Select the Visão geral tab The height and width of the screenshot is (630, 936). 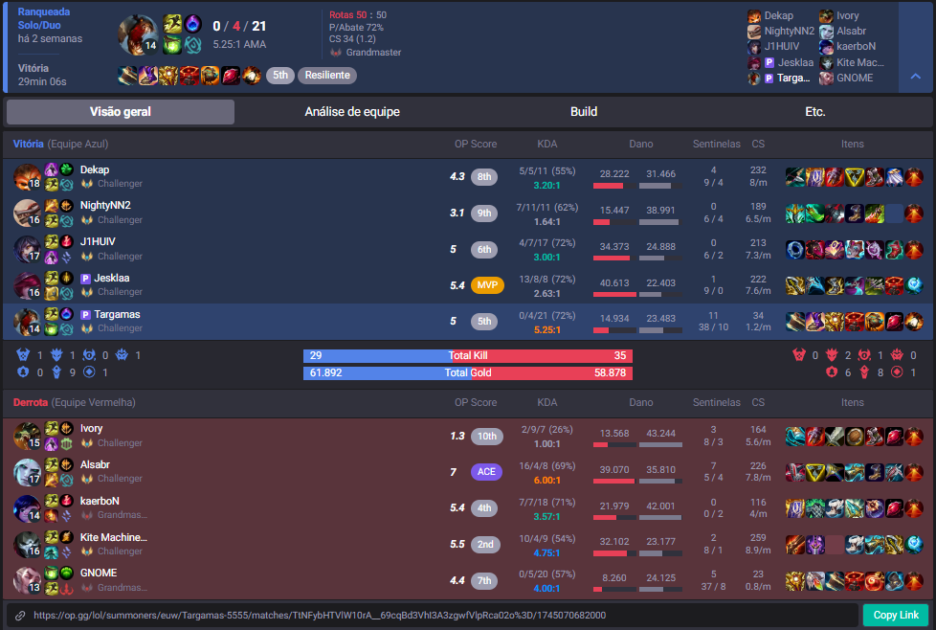pyautogui.click(x=120, y=112)
